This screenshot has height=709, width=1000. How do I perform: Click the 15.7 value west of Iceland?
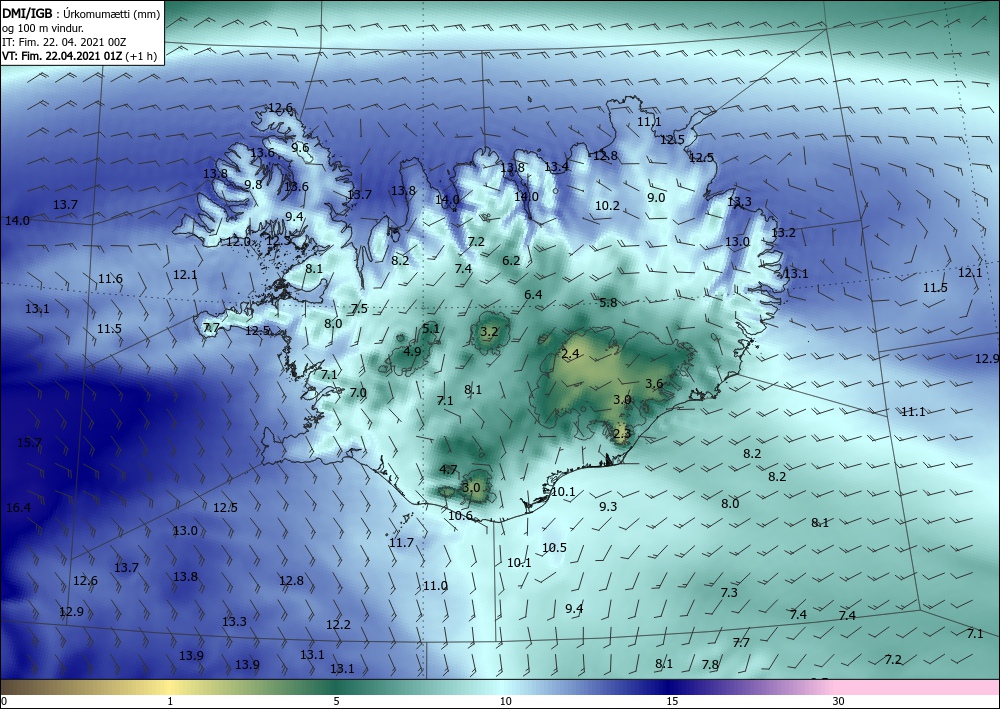(x=29, y=442)
